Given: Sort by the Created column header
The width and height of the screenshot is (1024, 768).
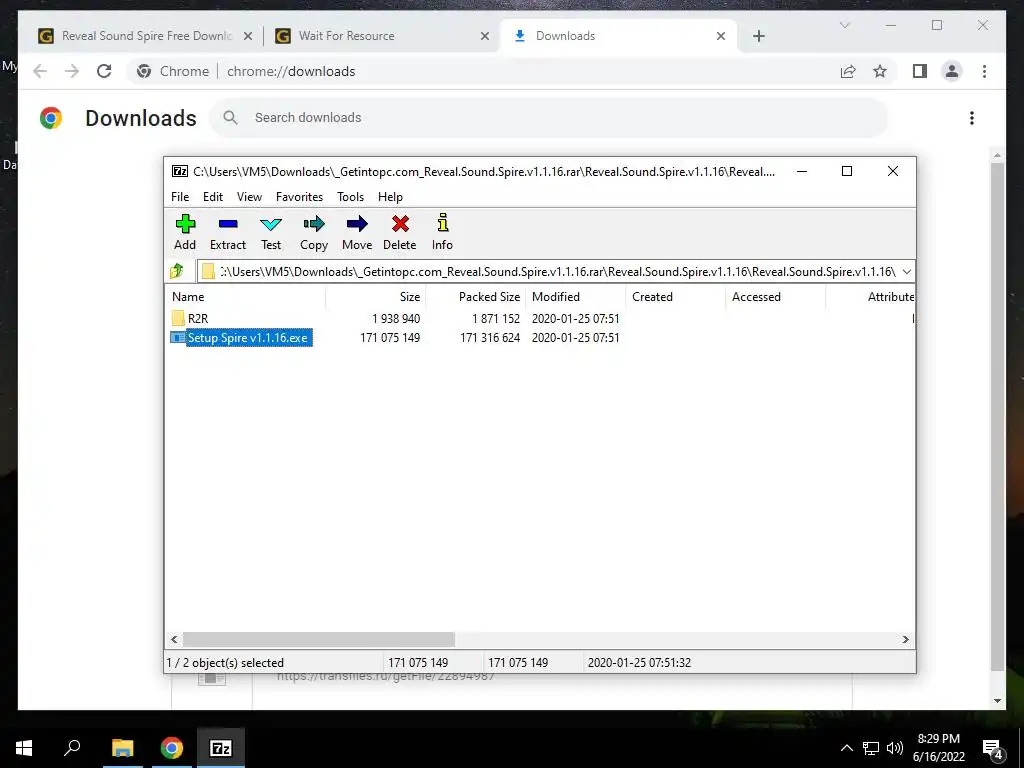Looking at the screenshot, I should coord(675,296).
